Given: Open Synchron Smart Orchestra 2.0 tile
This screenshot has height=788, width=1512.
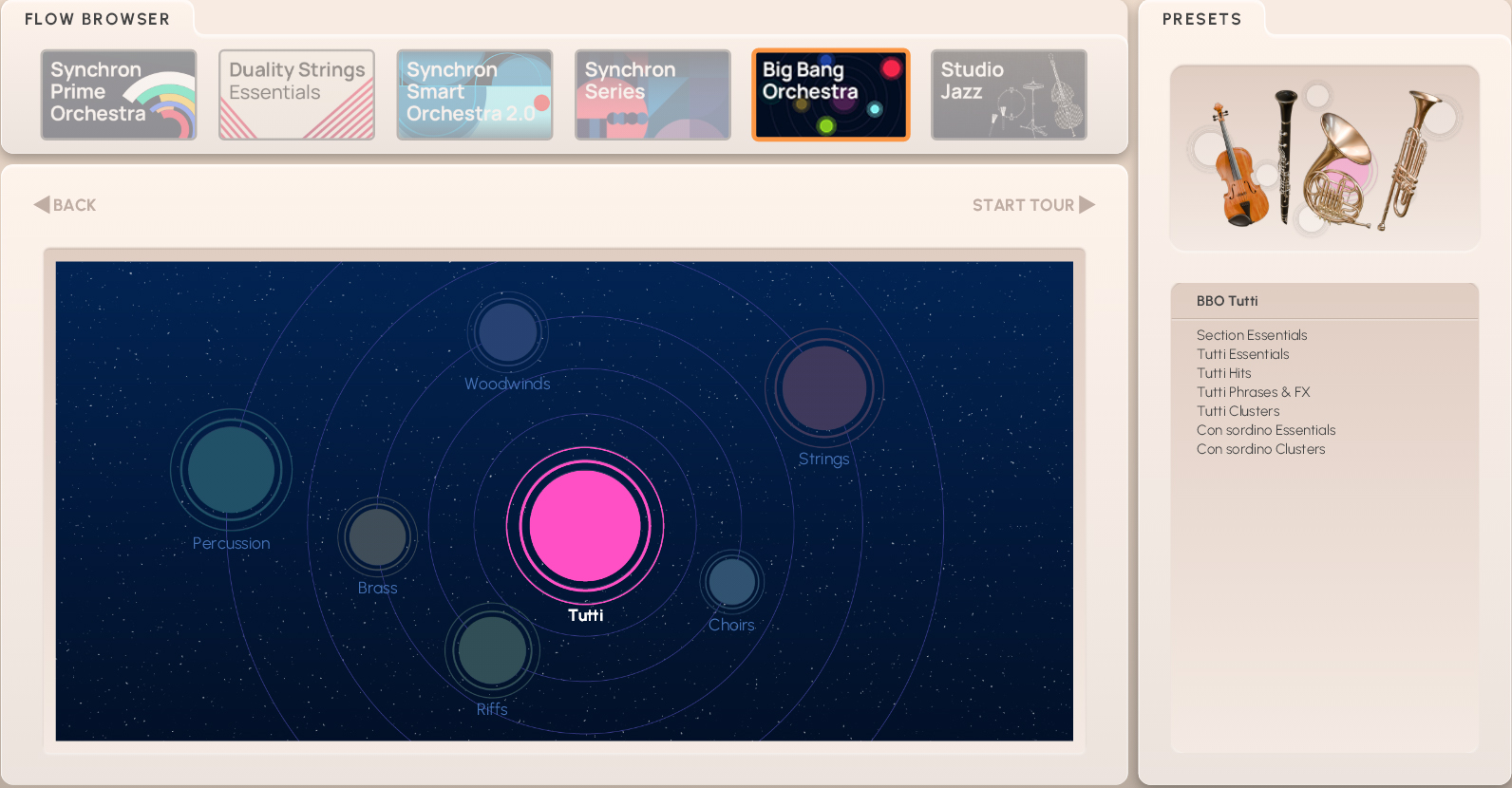Looking at the screenshot, I should [475, 95].
